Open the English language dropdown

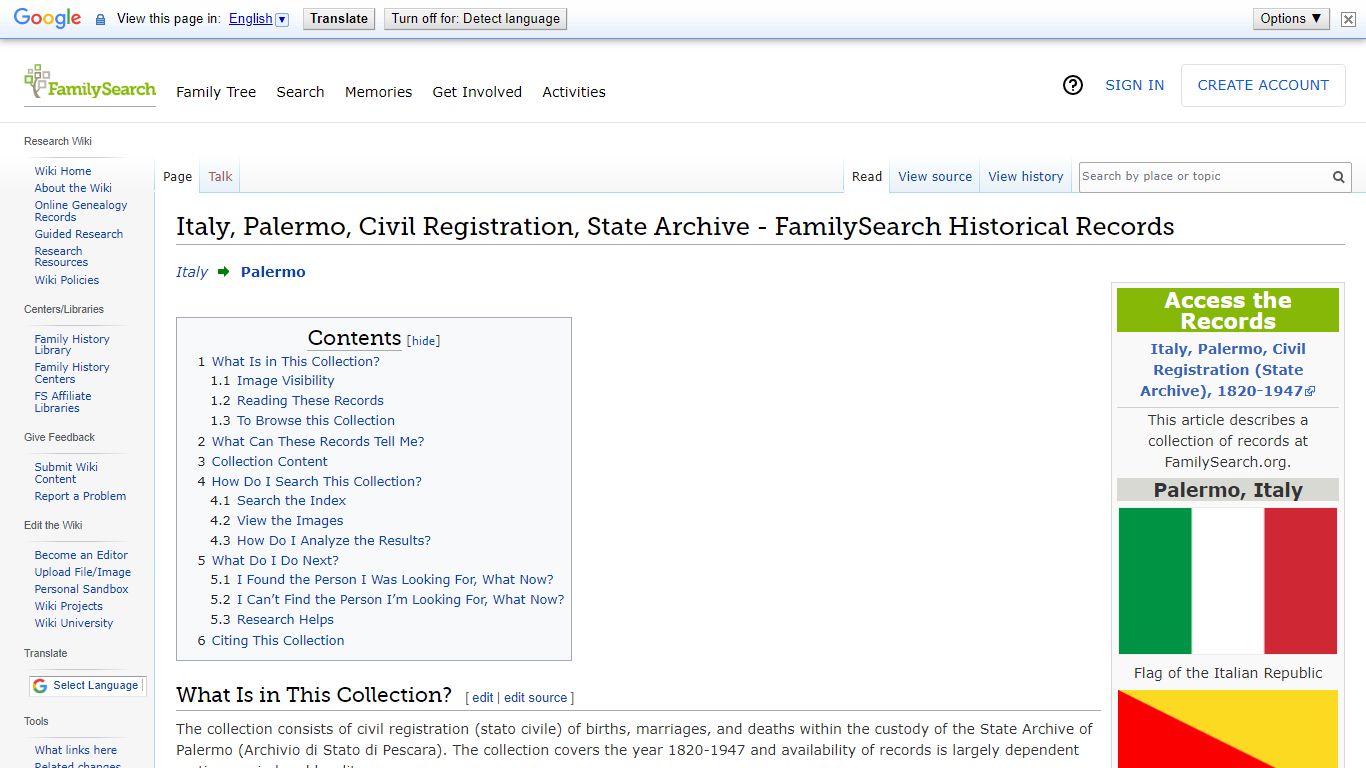pos(258,19)
